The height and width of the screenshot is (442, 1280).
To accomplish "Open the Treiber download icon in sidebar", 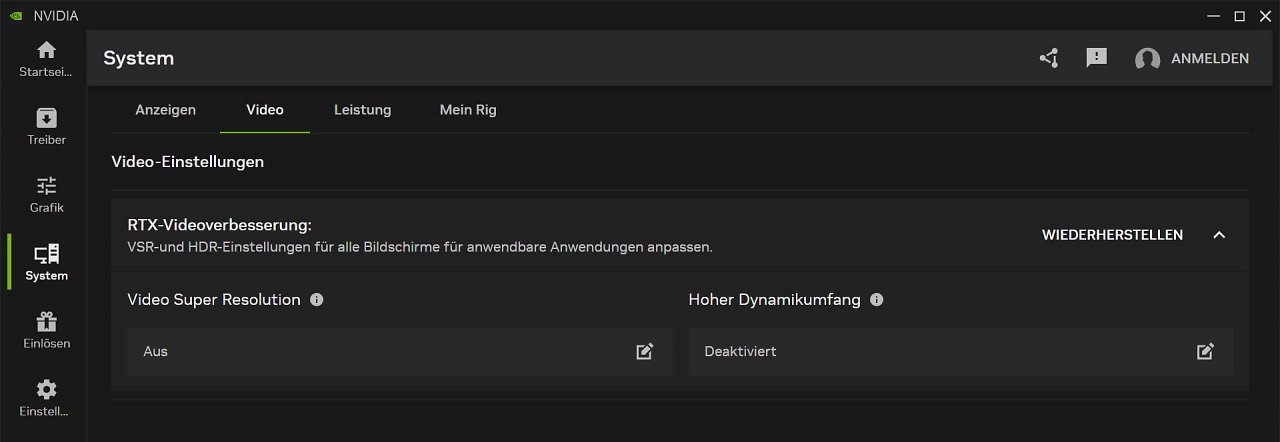I will click(x=46, y=118).
